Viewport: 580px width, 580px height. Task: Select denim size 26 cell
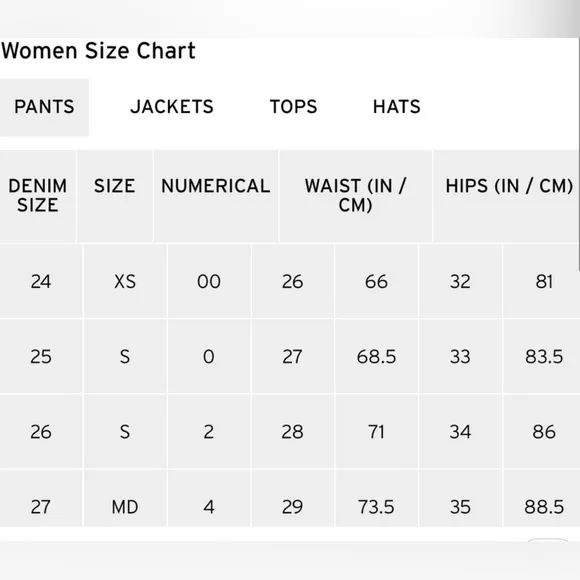click(x=41, y=432)
